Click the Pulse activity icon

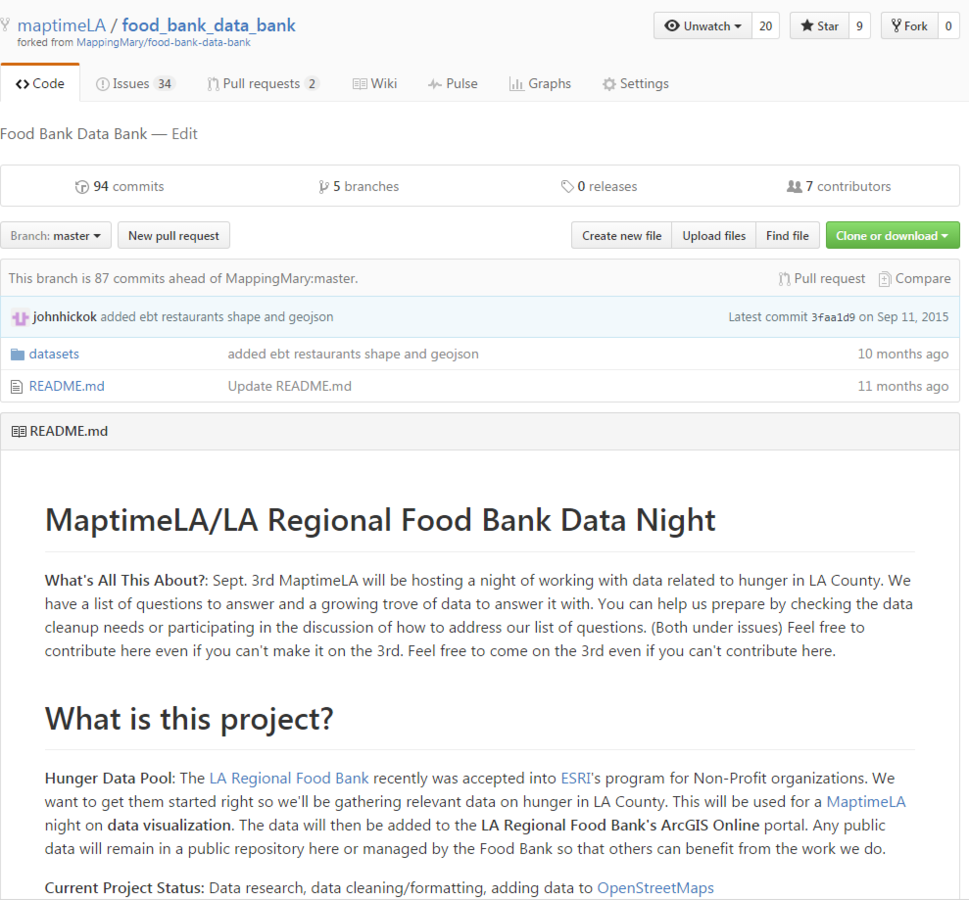435,84
